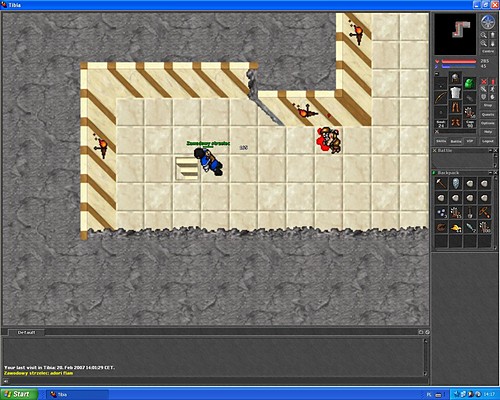Switch to the Default chat tab
This screenshot has width=500, height=400.
[26, 332]
